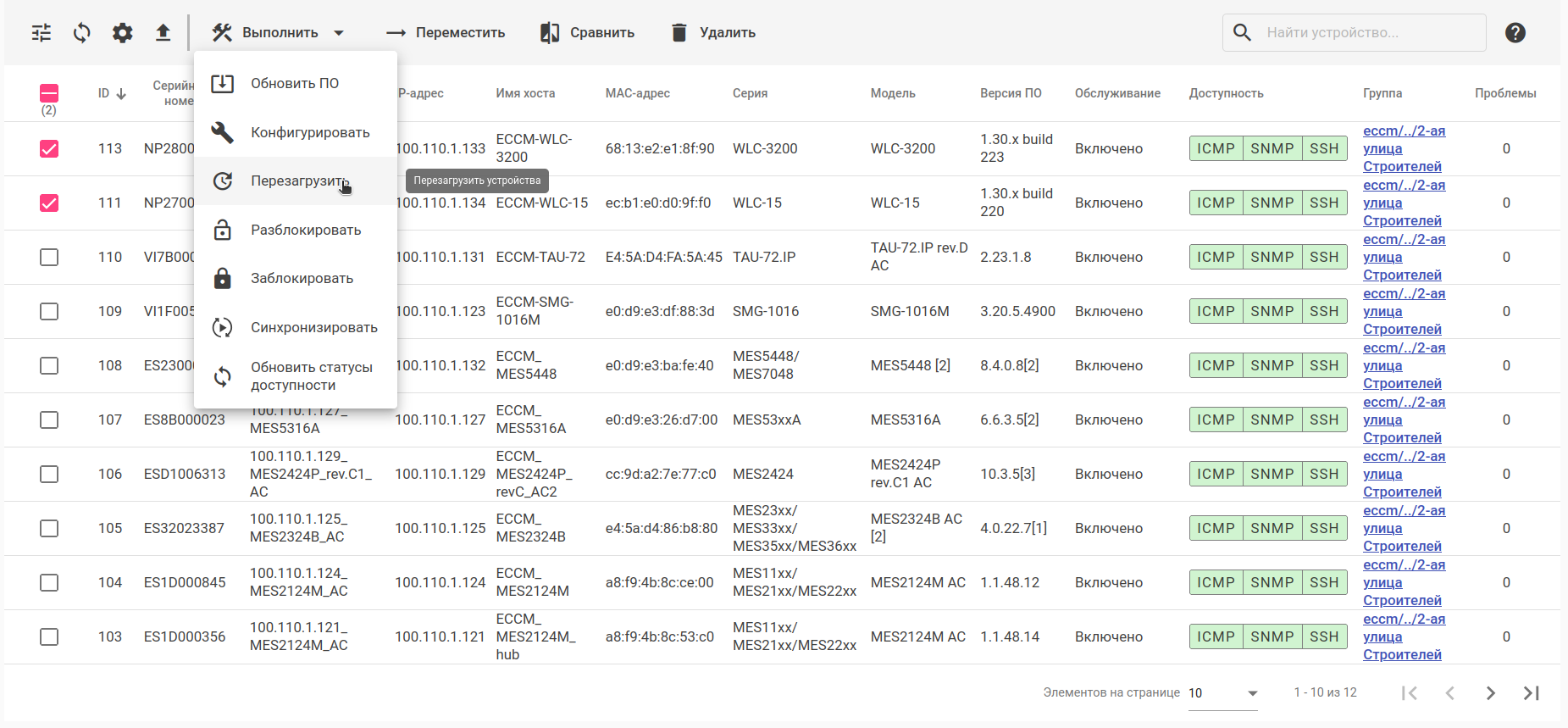
Task: Expand the Выполнить dropdown arrow
Action: tap(339, 33)
